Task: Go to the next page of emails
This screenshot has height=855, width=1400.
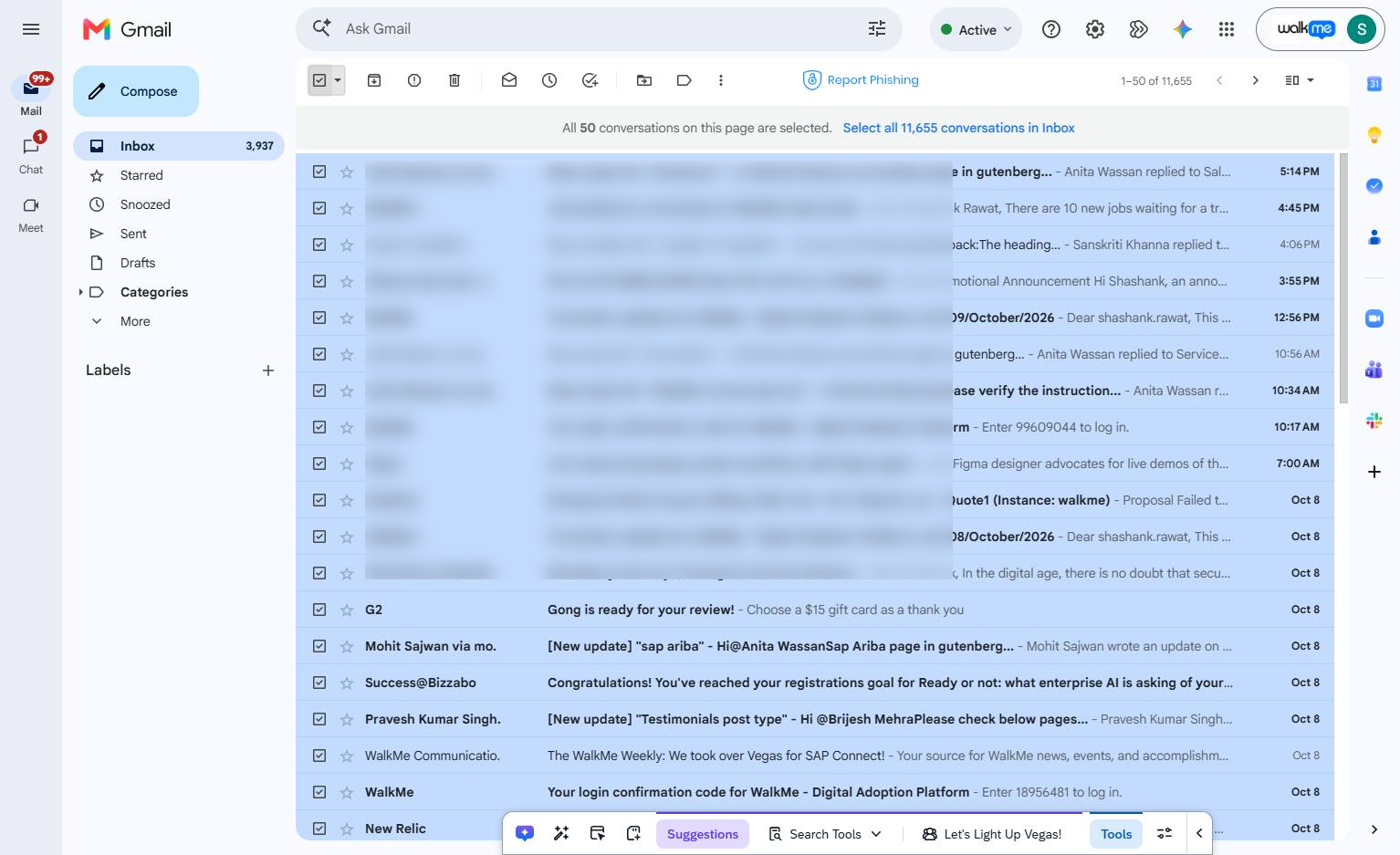Action: (1256, 80)
